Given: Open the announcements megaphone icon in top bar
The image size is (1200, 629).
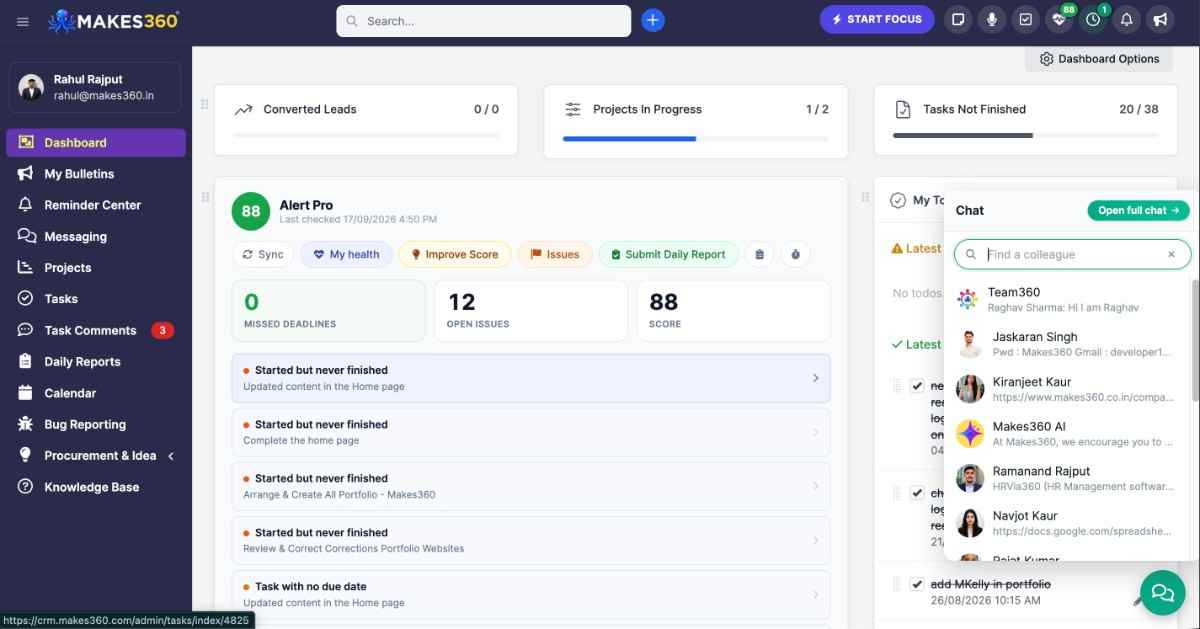Looking at the screenshot, I should click(x=1160, y=19).
